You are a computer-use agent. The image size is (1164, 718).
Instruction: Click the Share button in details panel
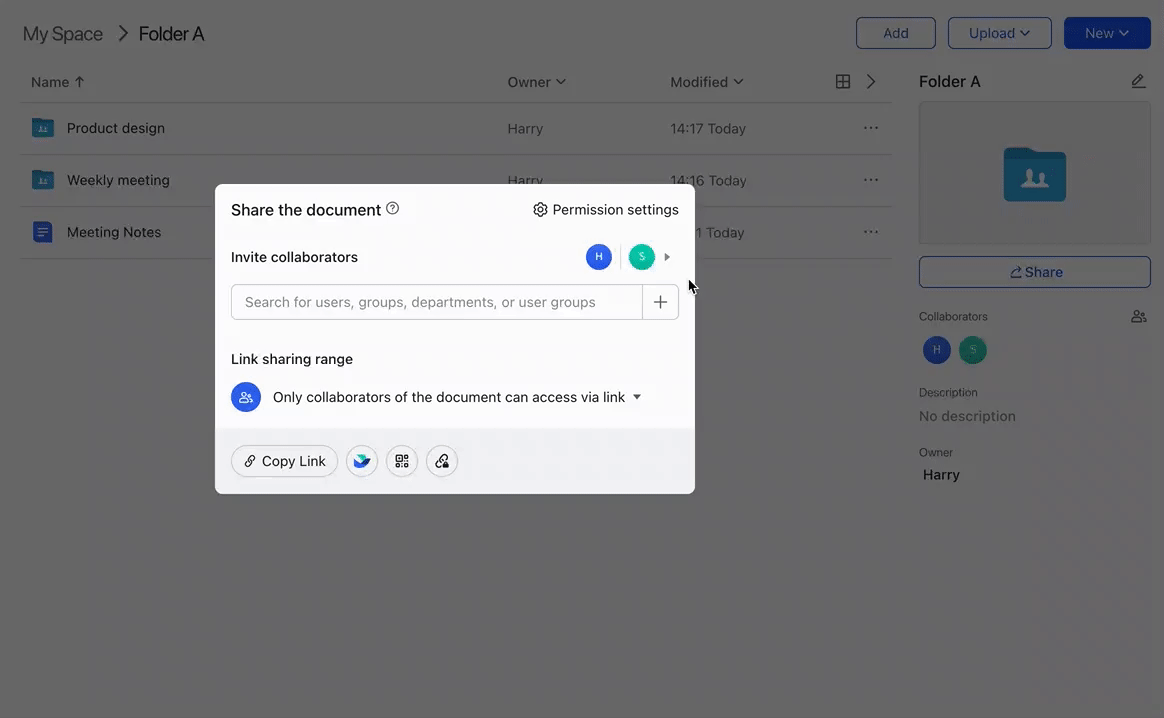pos(1035,272)
